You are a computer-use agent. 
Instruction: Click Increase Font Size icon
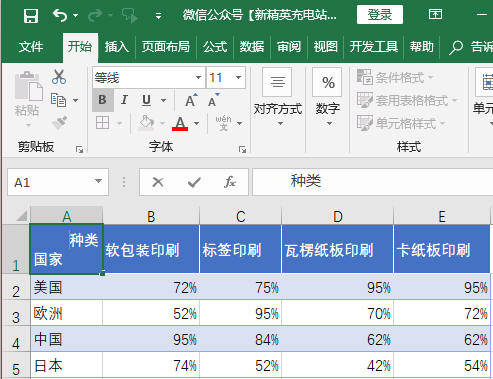(191, 100)
